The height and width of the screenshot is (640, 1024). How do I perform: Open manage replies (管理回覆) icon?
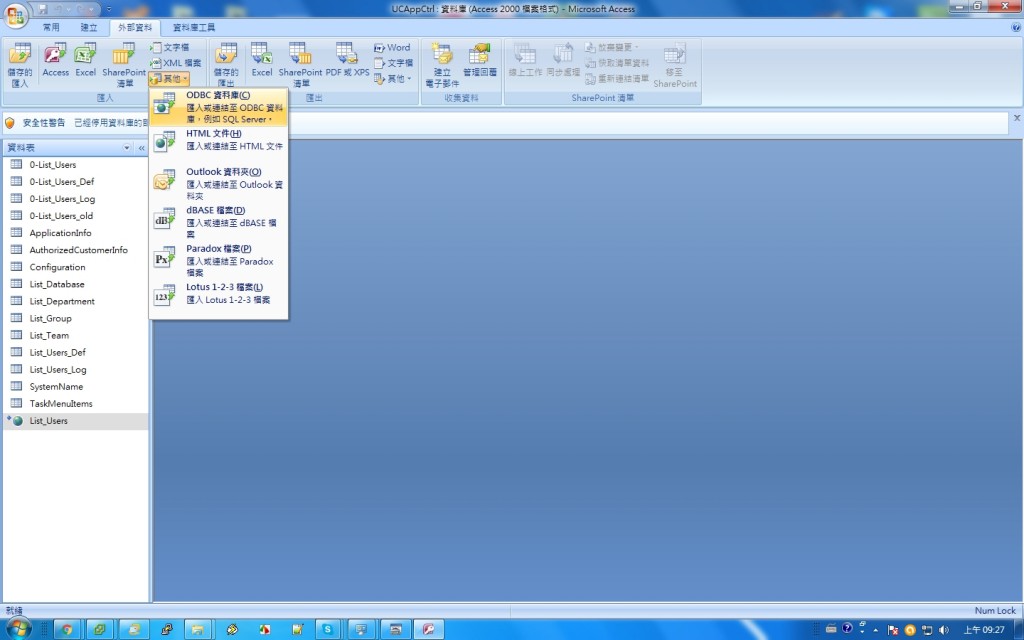pyautogui.click(x=480, y=61)
